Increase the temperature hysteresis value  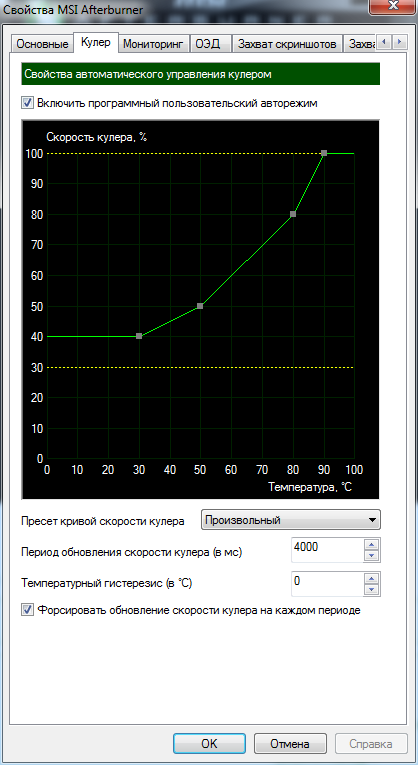point(372,579)
